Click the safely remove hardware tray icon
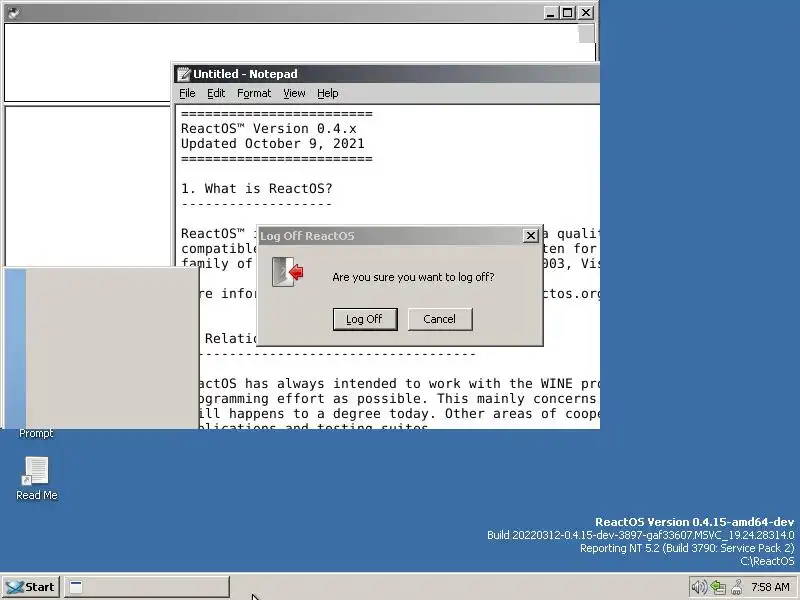800x600 pixels. coord(737,587)
